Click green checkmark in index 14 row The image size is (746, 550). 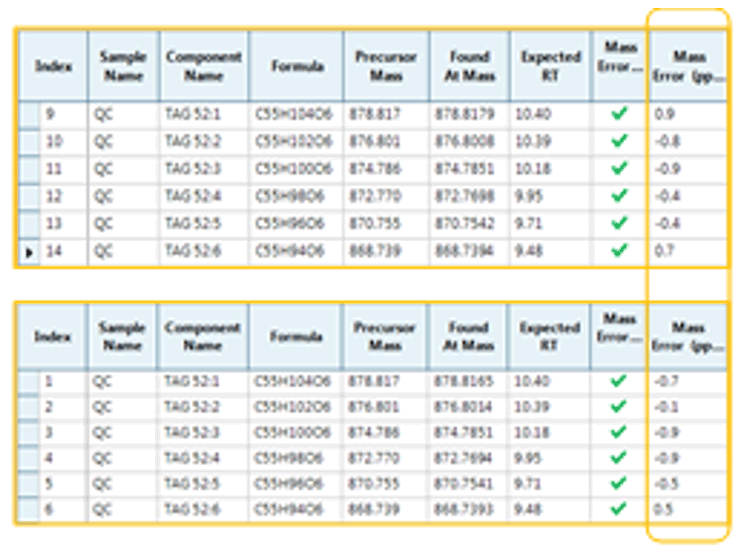[x=619, y=252]
